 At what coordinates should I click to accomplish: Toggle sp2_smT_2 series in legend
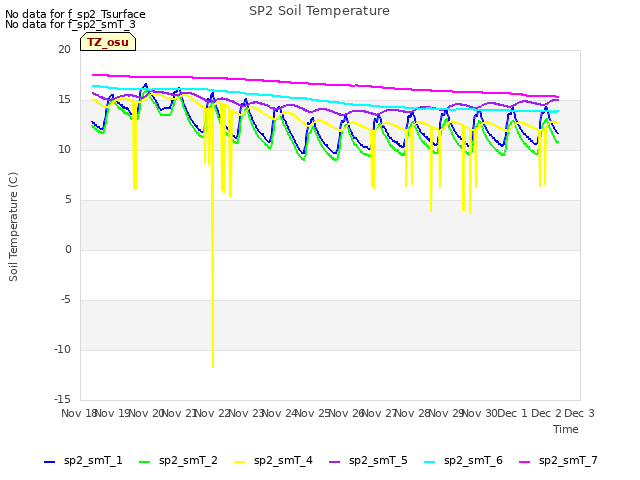pyautogui.click(x=178, y=461)
